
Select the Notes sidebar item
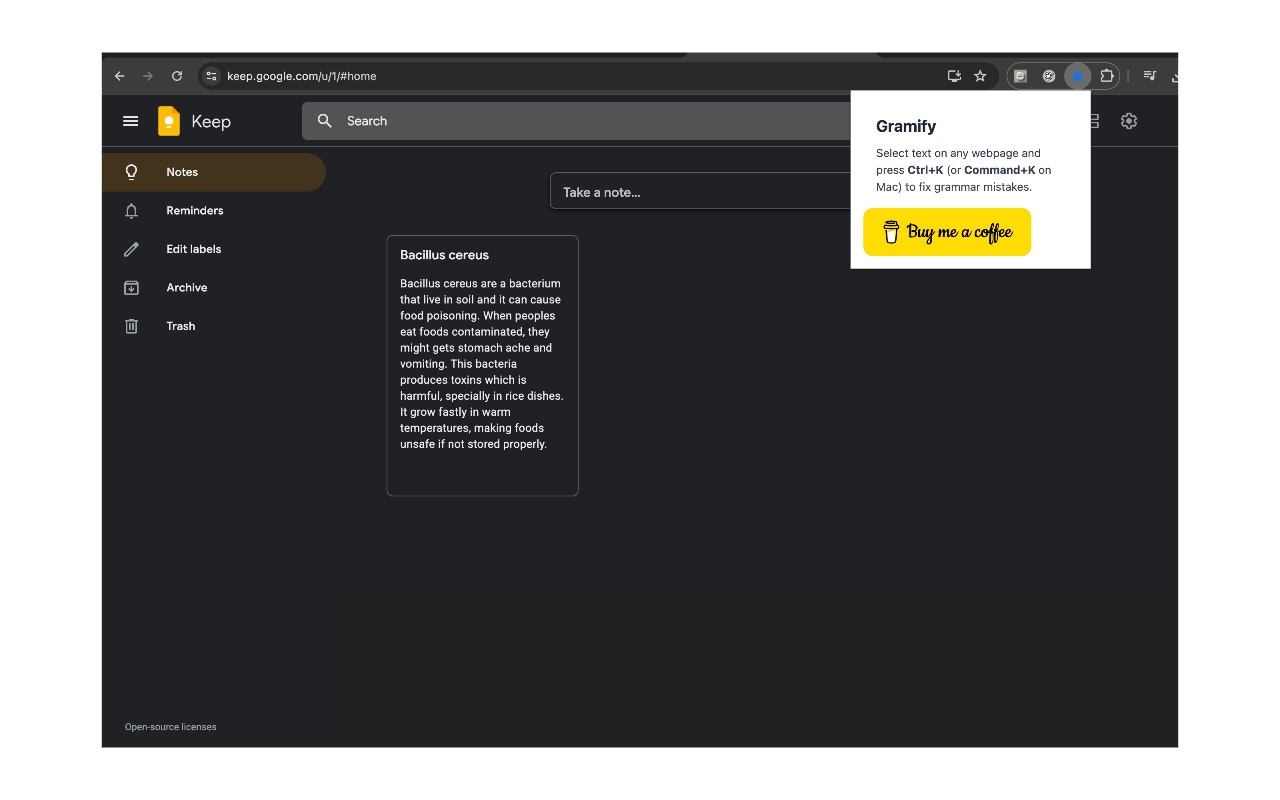coord(214,172)
